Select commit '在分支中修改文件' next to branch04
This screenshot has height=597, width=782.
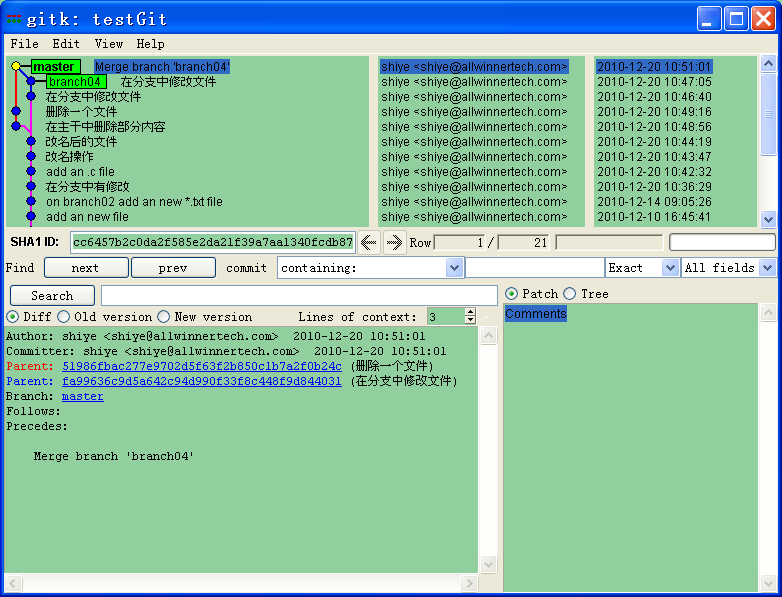tap(169, 82)
